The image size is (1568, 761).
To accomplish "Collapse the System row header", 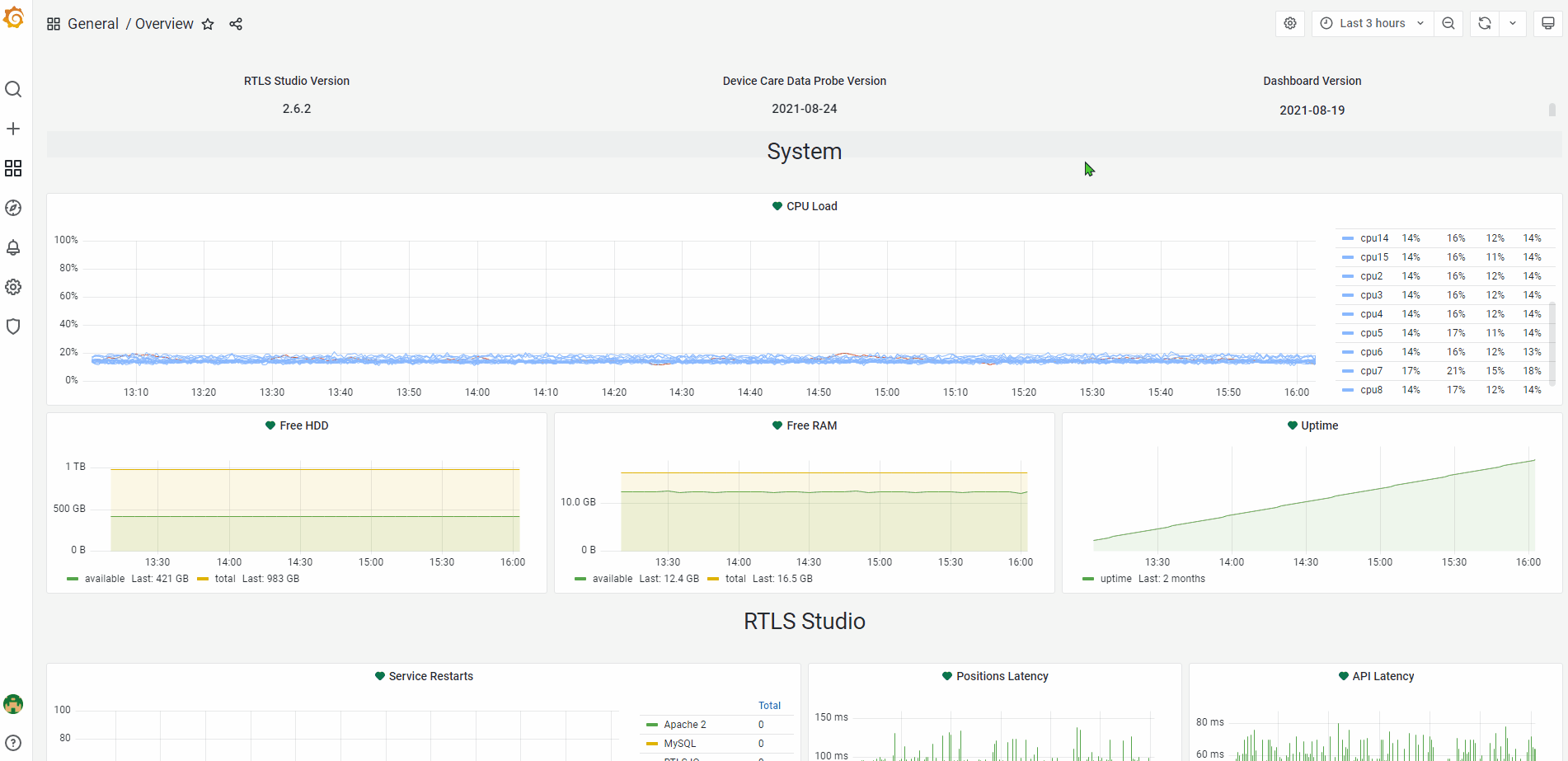I will pyautogui.click(x=804, y=152).
